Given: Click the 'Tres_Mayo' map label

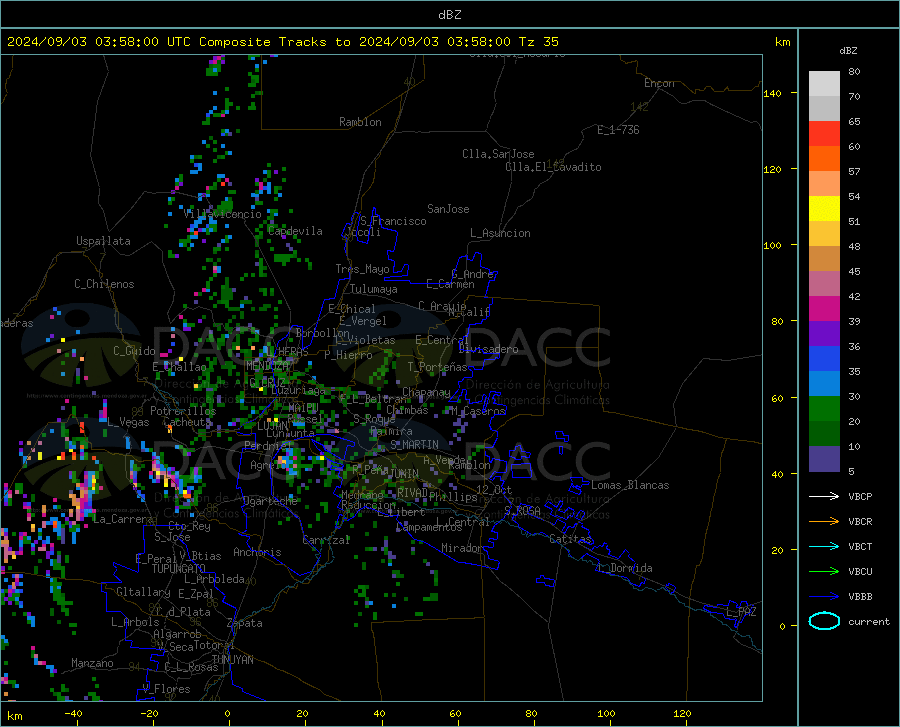Looking at the screenshot, I should (362, 269).
